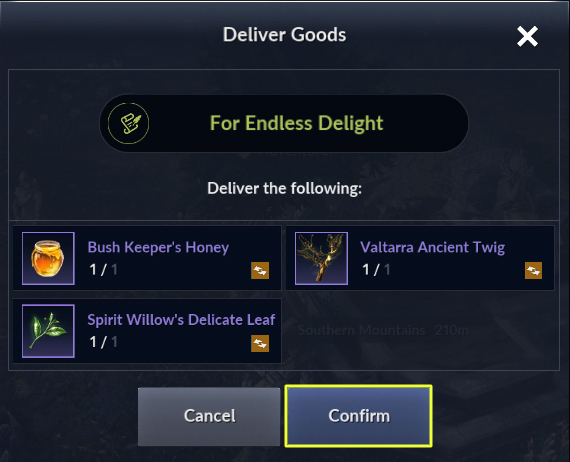The height and width of the screenshot is (462, 570).
Task: Click the twig 1 / 1 quantity counter
Action: click(376, 270)
